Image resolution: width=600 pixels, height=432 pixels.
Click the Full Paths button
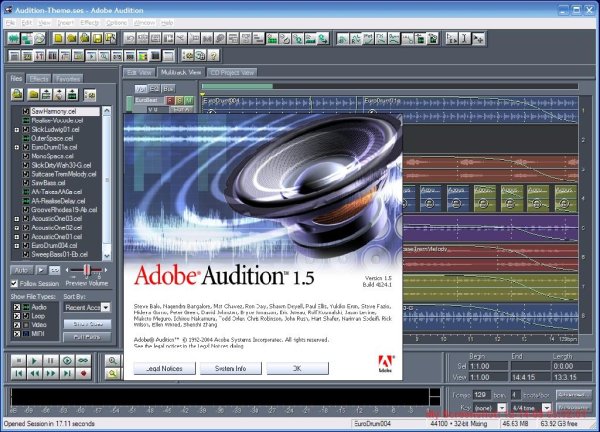87,337
